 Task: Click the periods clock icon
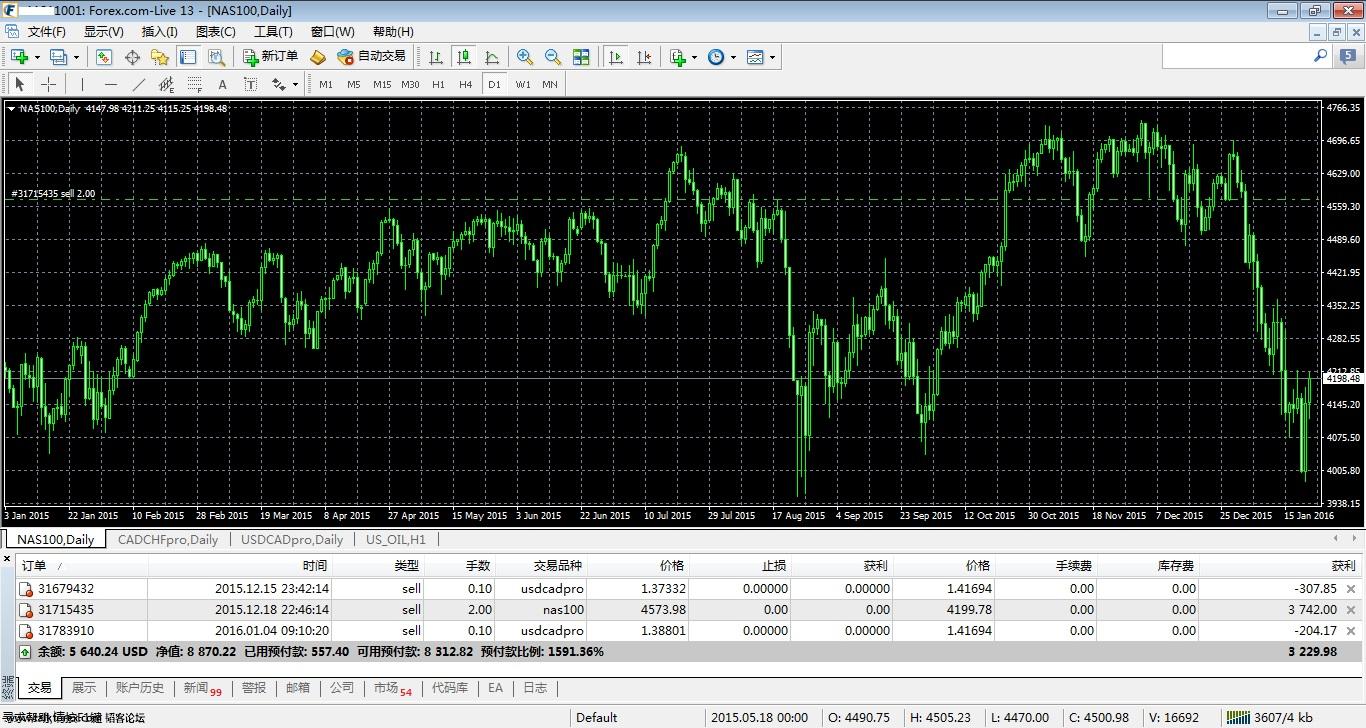coord(716,57)
